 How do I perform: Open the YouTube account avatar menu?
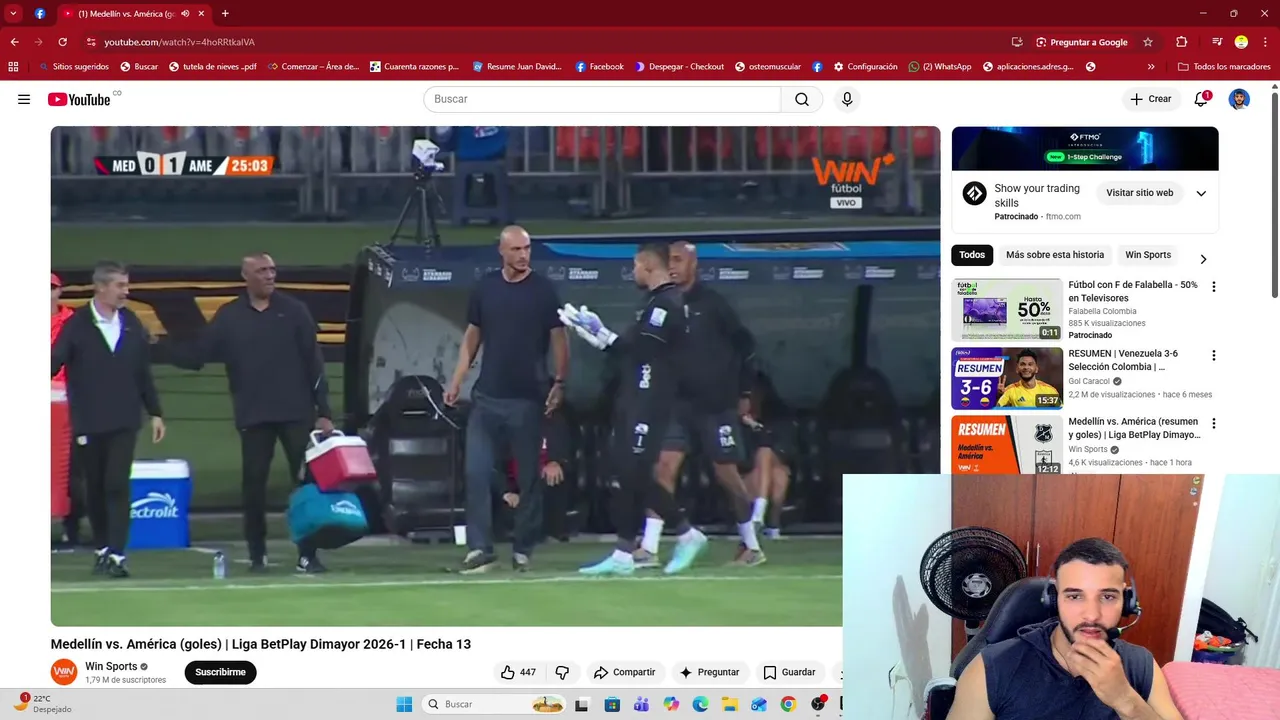pyautogui.click(x=1239, y=99)
